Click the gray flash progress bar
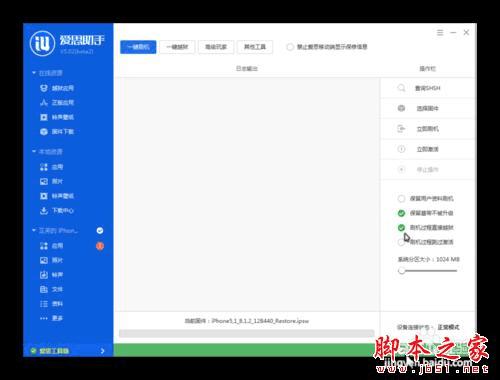The height and width of the screenshot is (380, 500). click(x=247, y=333)
